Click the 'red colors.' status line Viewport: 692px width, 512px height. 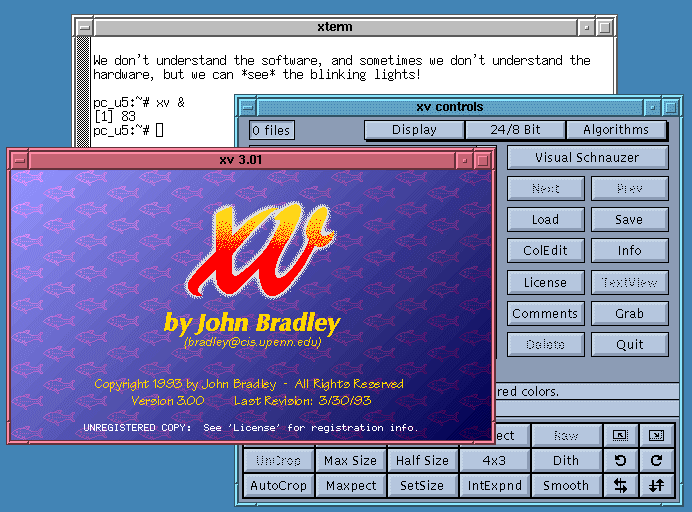528,392
